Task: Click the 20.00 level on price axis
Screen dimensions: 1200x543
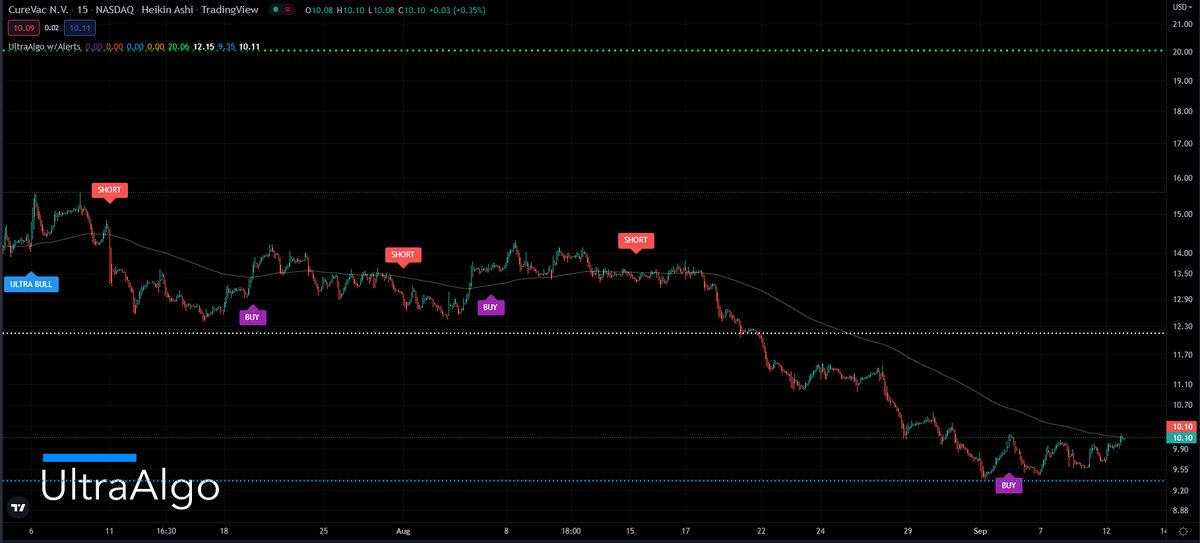Action: 1181,51
